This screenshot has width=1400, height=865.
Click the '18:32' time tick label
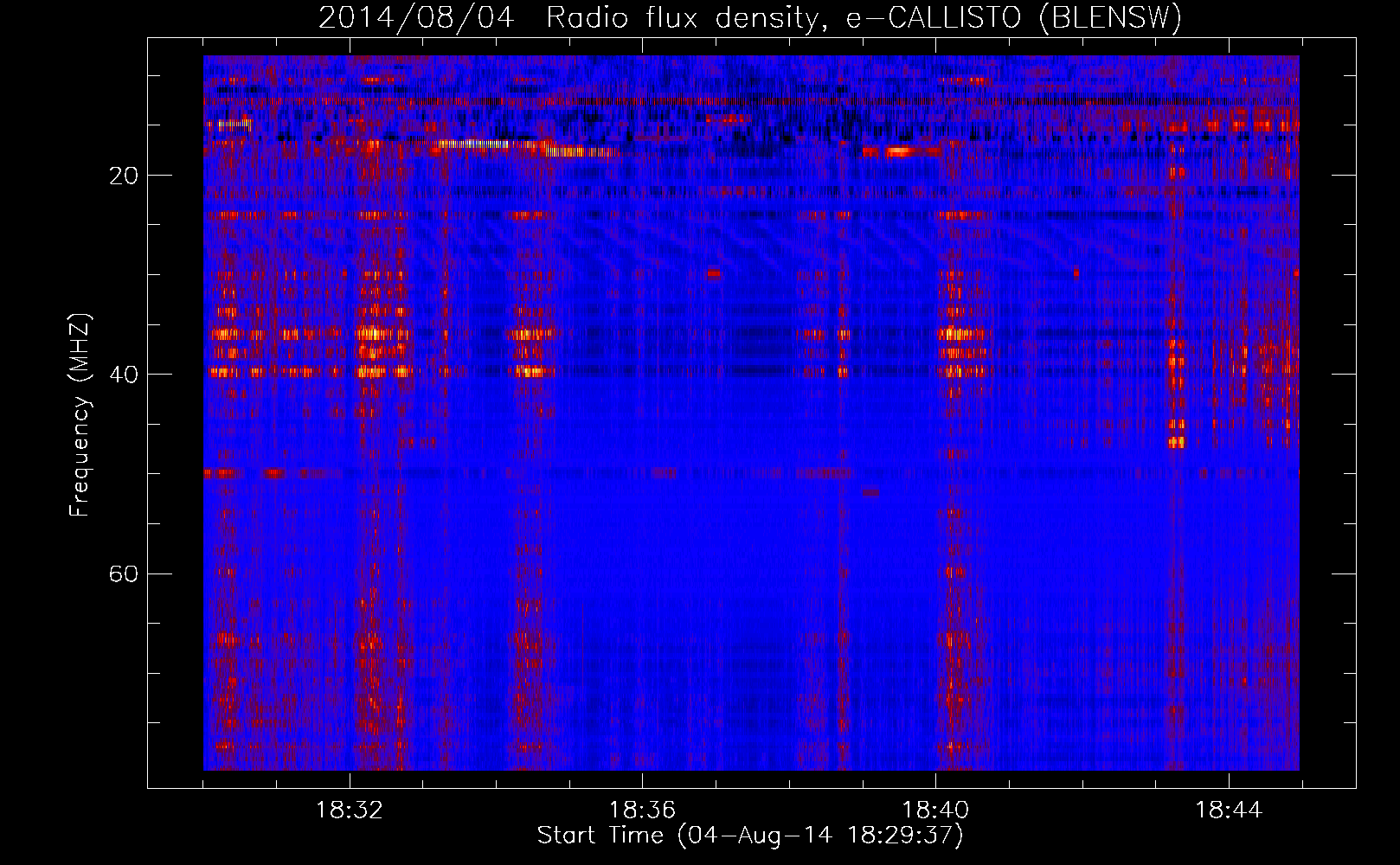click(x=350, y=811)
